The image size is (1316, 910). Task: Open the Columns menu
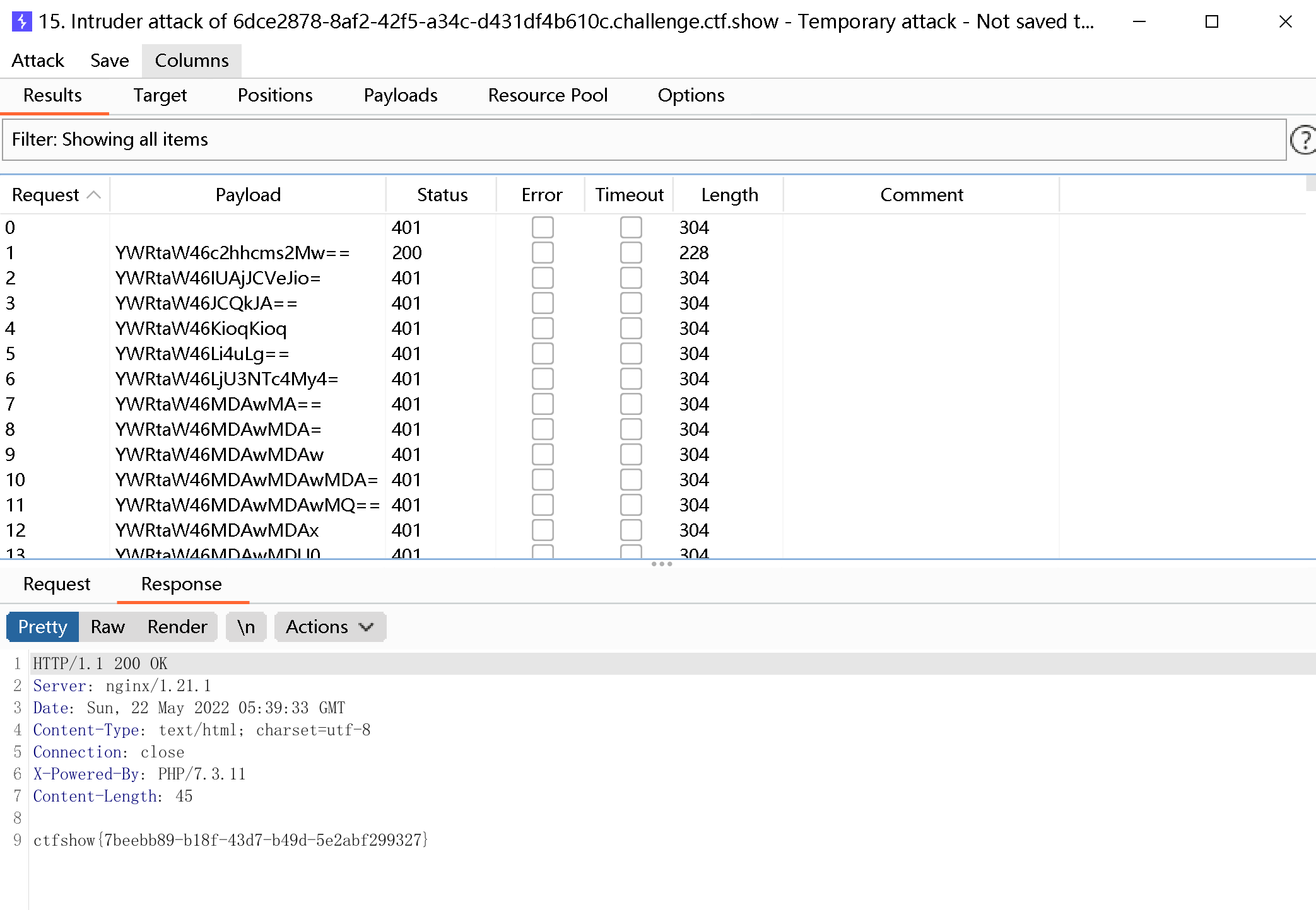[191, 61]
